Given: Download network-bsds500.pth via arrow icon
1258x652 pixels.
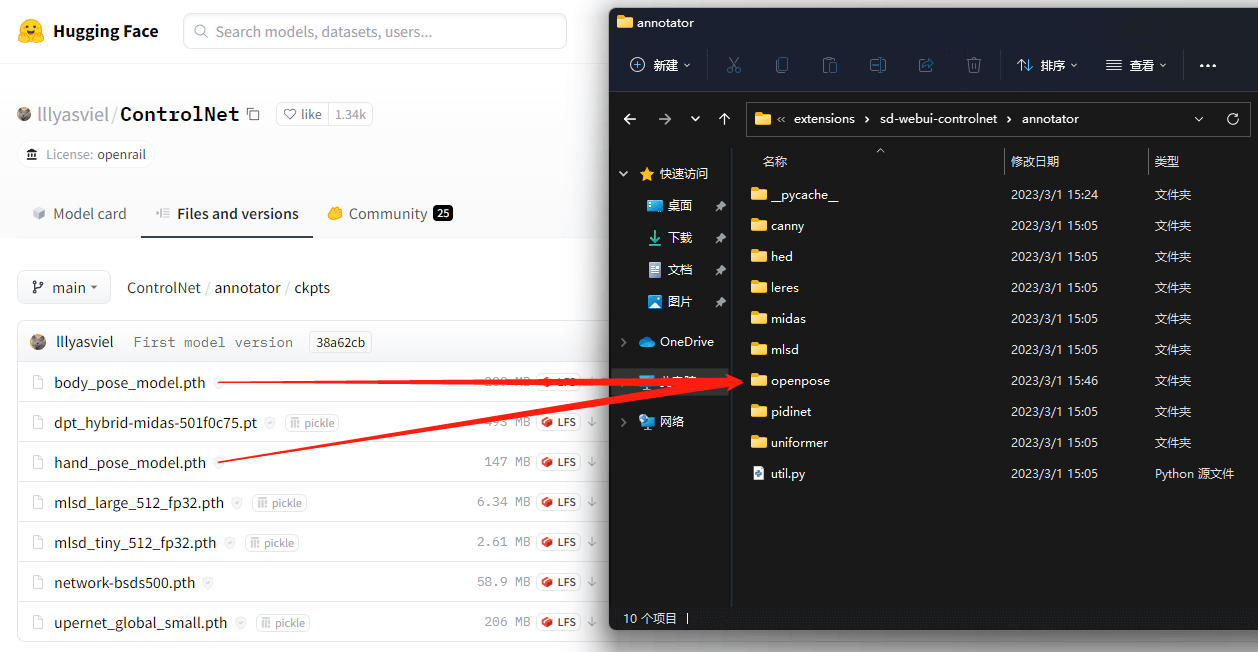Looking at the screenshot, I should [x=592, y=582].
